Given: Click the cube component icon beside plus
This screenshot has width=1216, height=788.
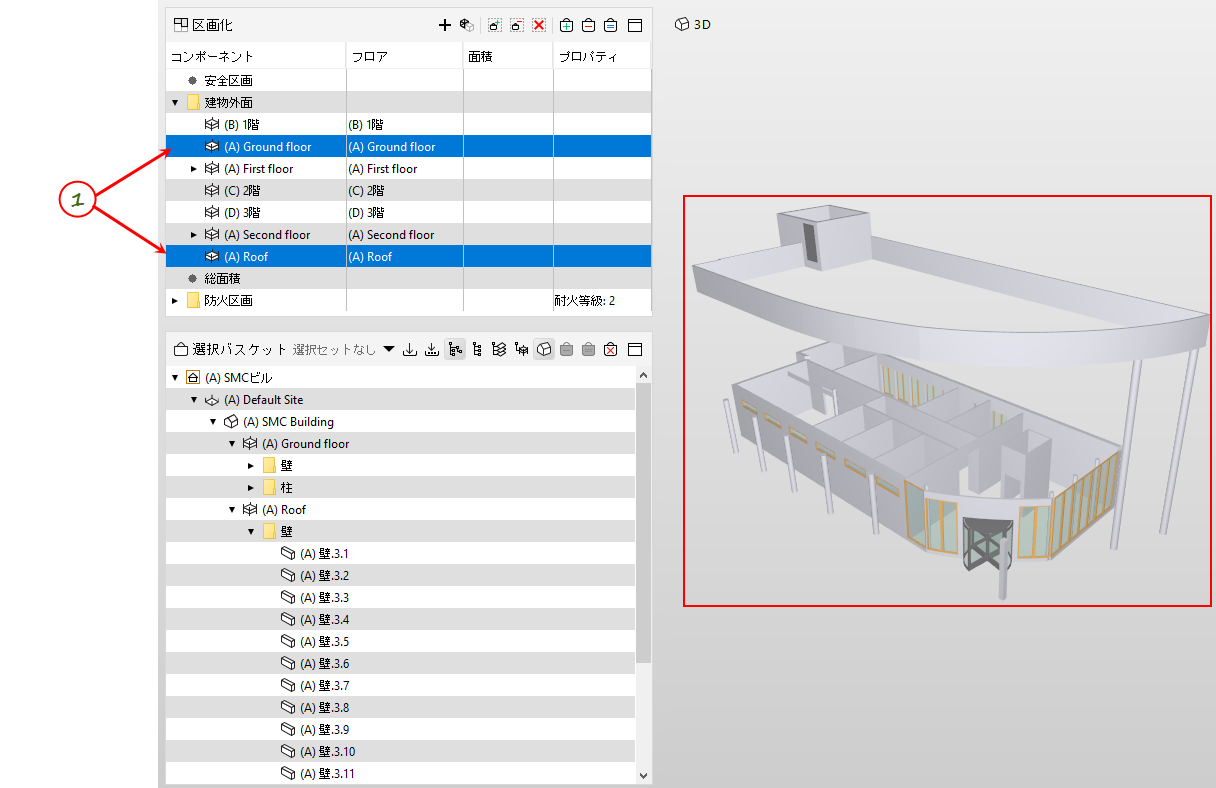Looking at the screenshot, I should tap(466, 25).
